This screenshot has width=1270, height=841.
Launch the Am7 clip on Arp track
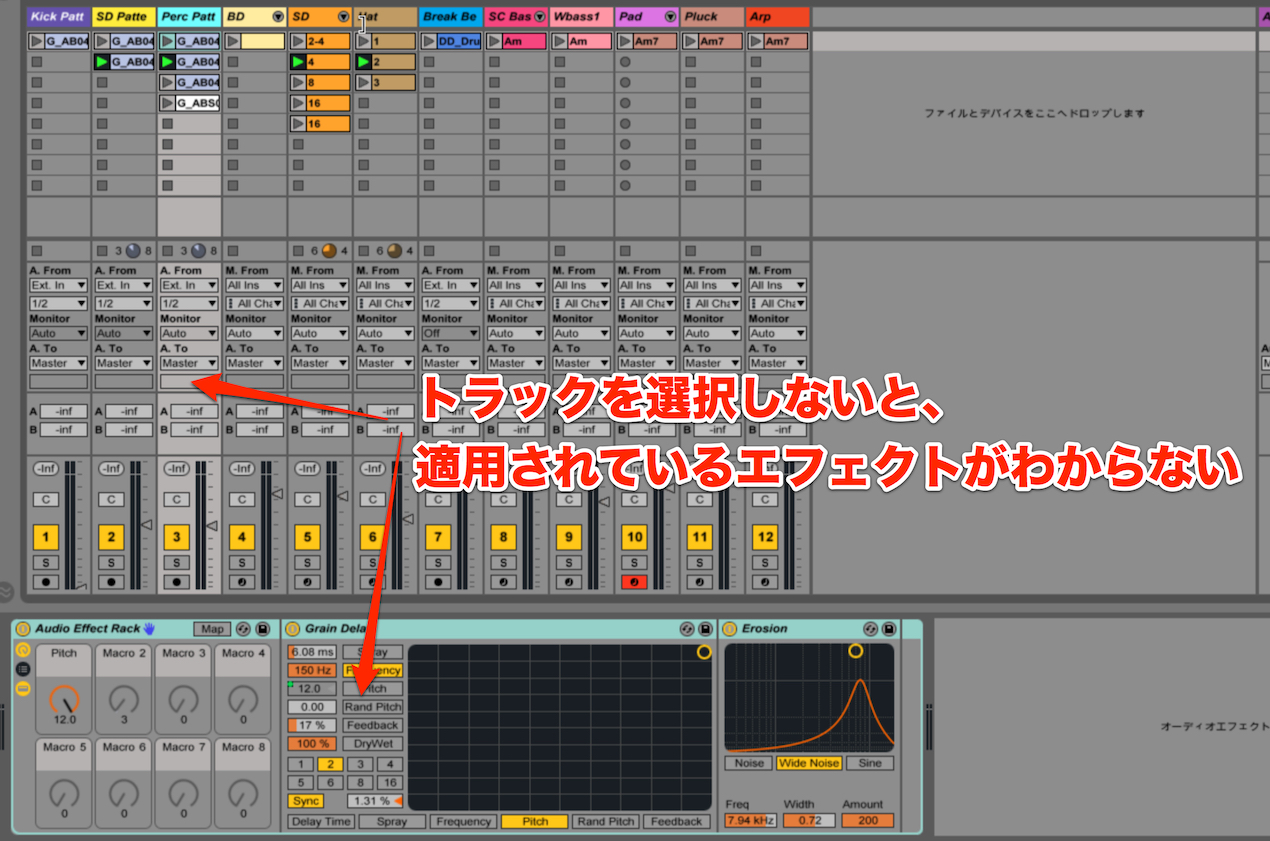point(755,41)
